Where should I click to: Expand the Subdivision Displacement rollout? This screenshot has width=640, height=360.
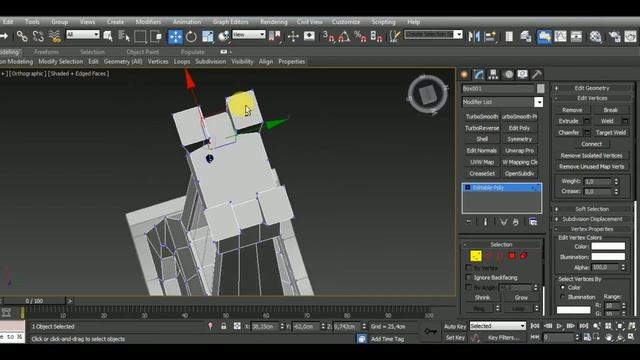(x=592, y=219)
